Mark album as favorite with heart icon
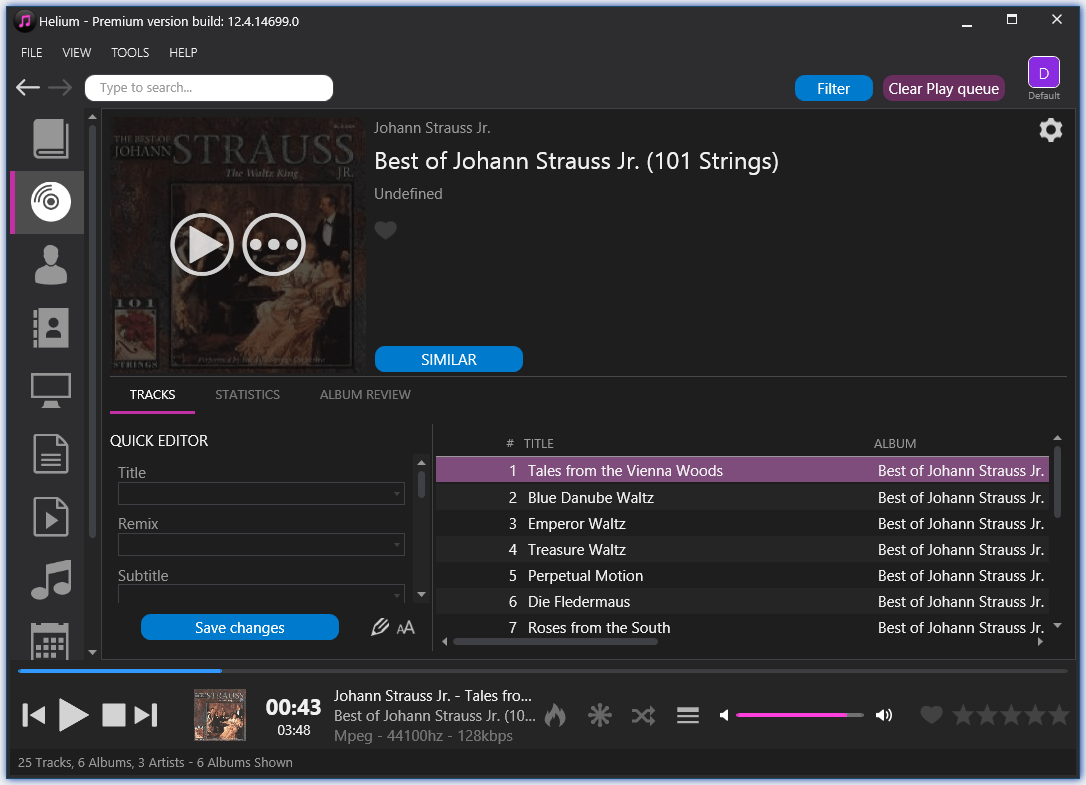Screen dimensions: 1086x785 click(386, 229)
